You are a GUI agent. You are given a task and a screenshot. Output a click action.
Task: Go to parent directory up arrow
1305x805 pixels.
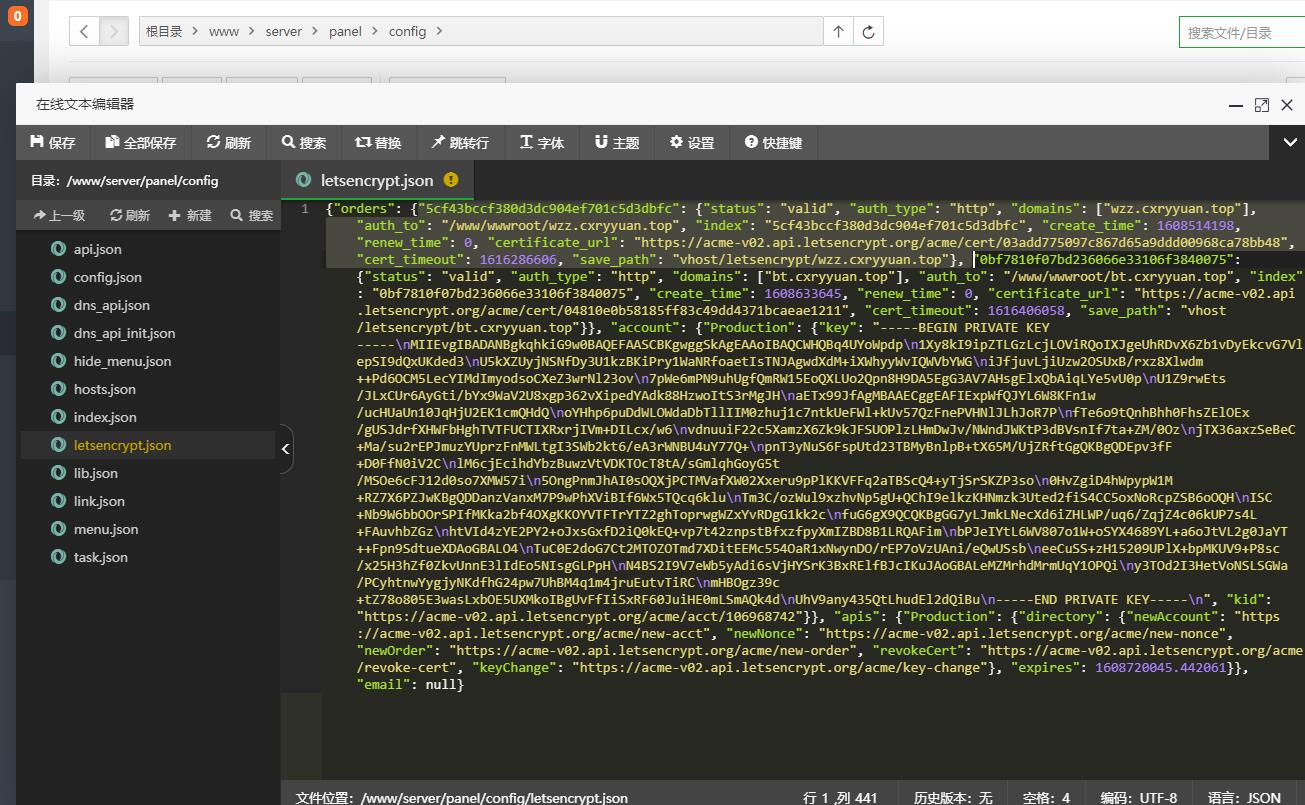[838, 32]
